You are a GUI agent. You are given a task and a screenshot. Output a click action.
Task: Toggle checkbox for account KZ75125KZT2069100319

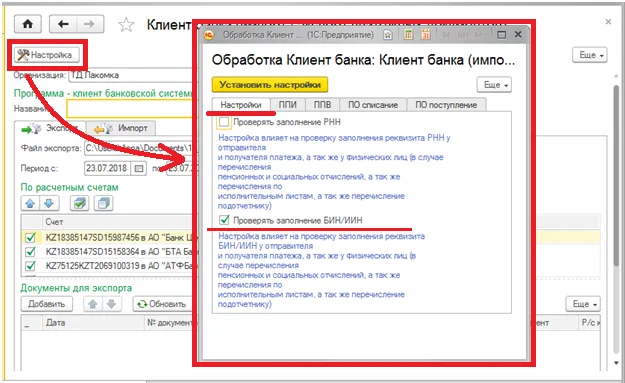pyautogui.click(x=30, y=266)
